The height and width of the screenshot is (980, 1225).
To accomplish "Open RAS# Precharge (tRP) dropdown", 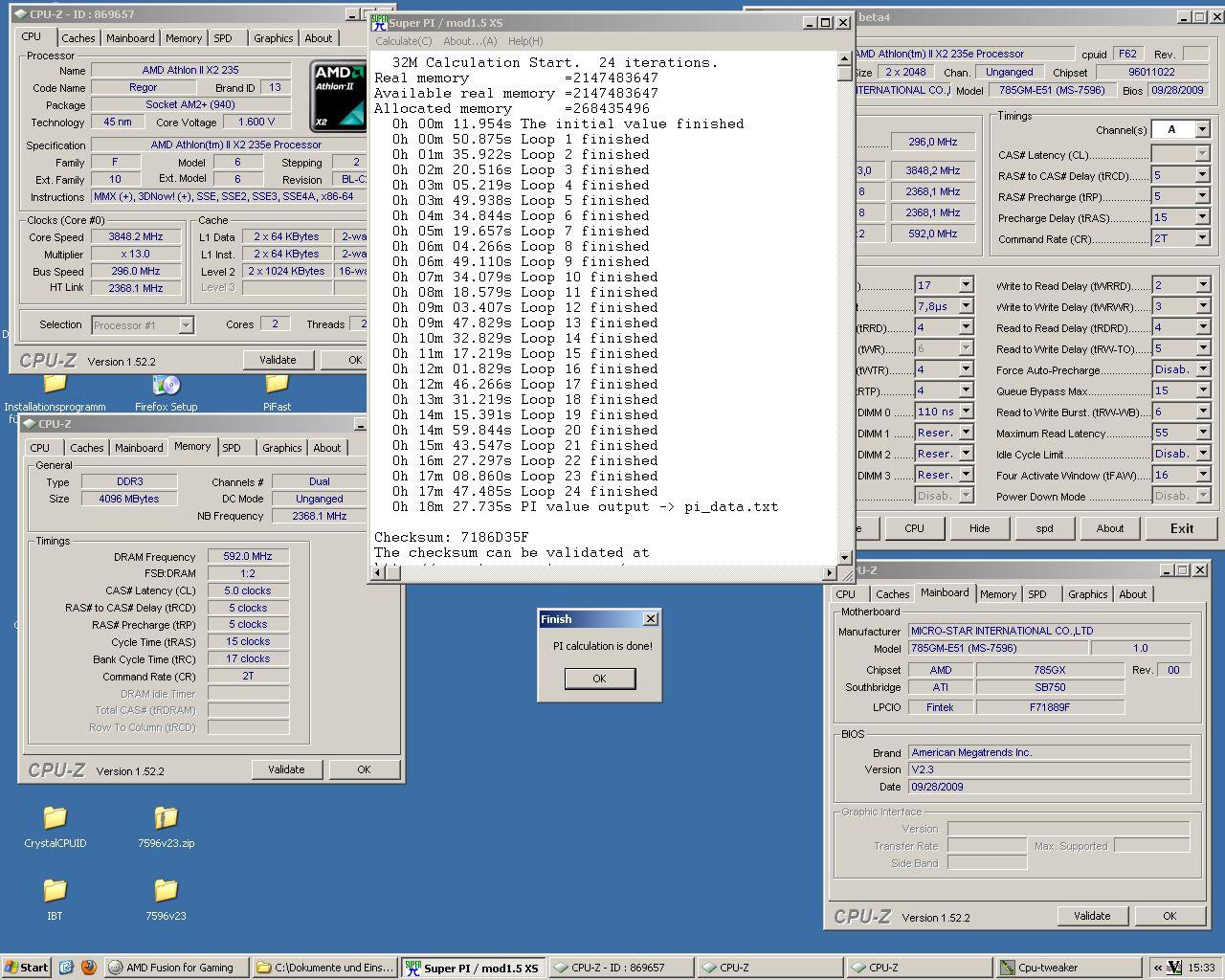I will (1203, 196).
